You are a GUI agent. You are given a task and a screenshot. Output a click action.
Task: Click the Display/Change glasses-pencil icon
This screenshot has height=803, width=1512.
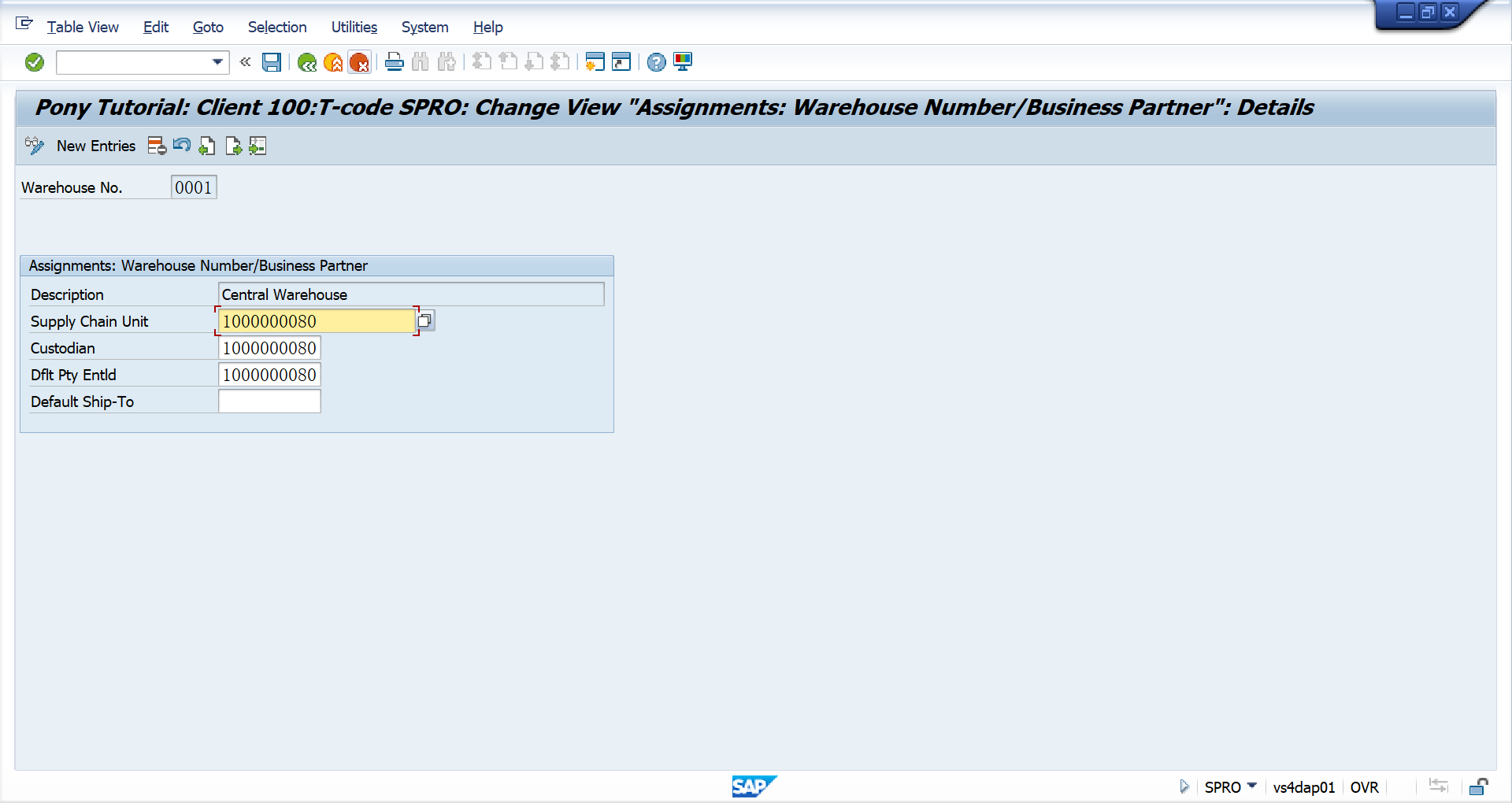(x=34, y=146)
